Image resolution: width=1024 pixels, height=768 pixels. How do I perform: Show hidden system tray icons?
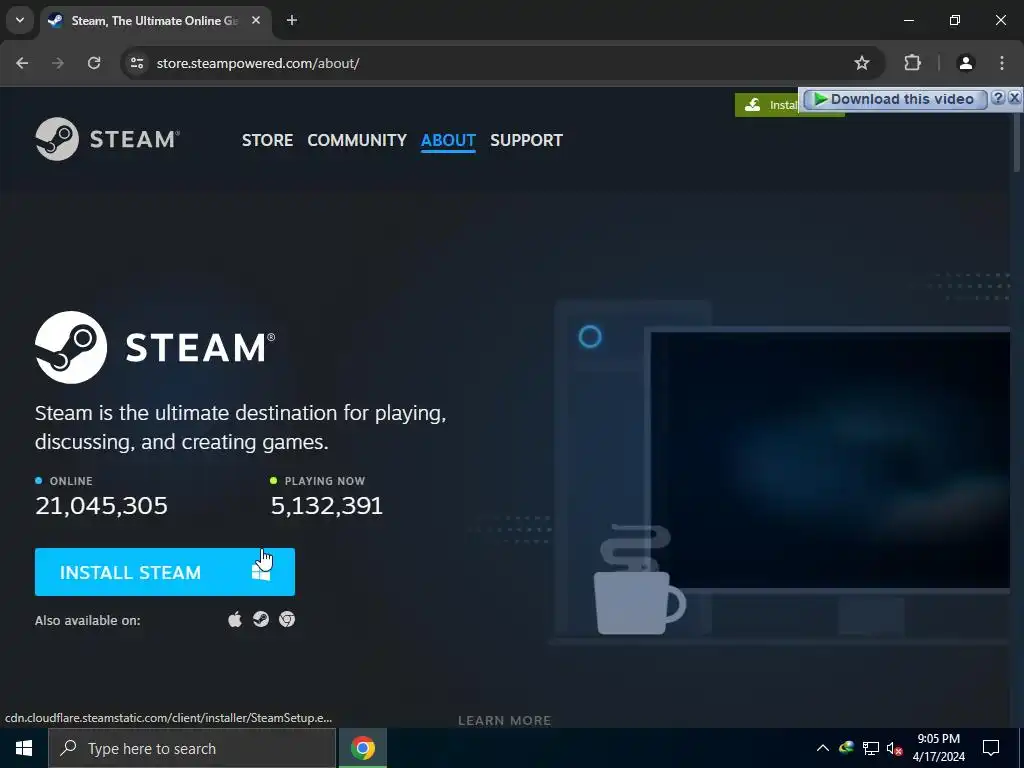(x=823, y=748)
